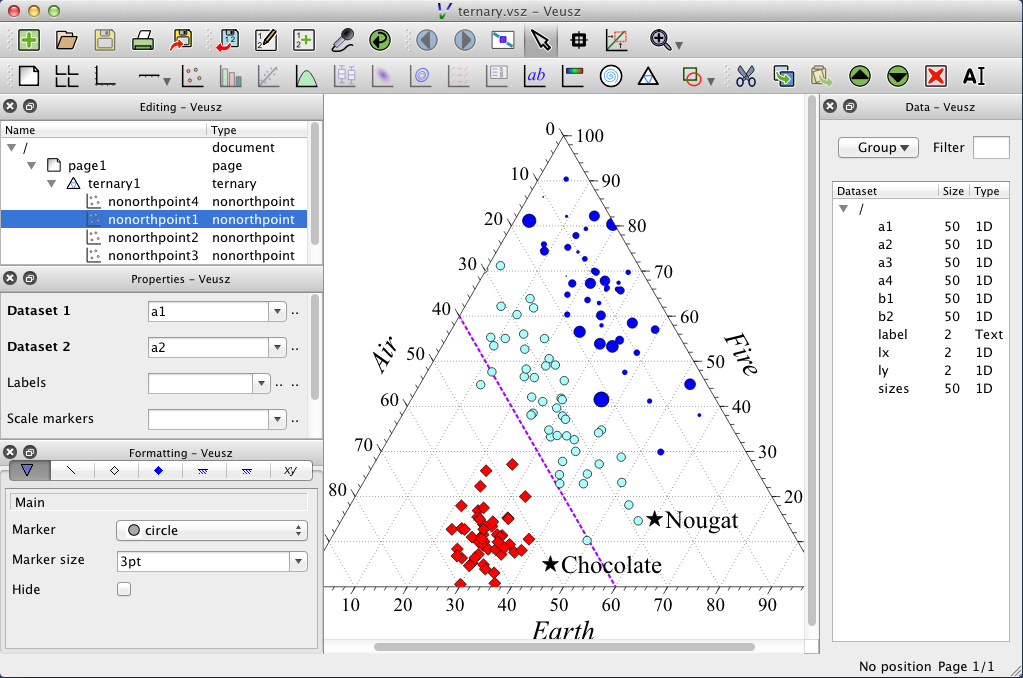Activate the select items pointer tool
This screenshot has width=1023, height=678.
541,40
